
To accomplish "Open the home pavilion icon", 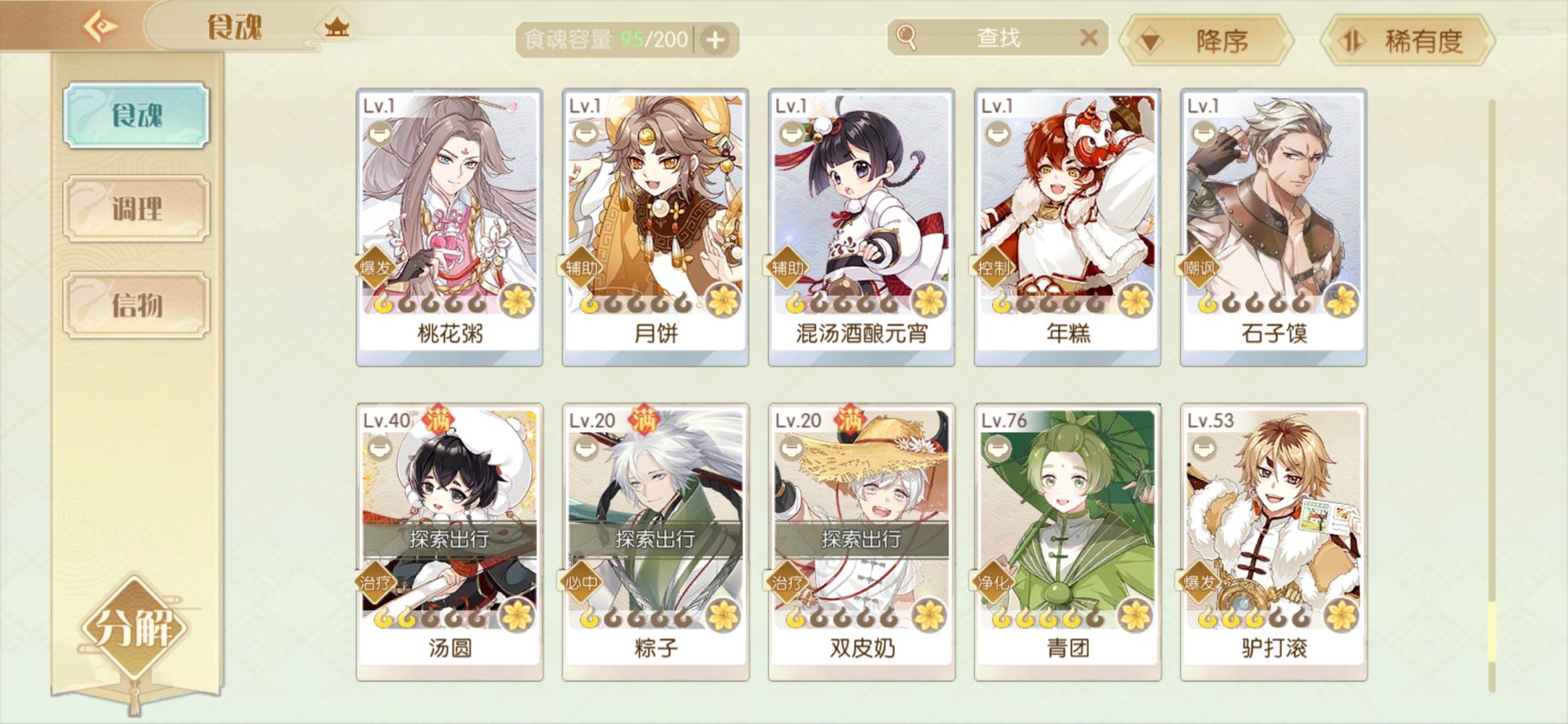I will point(336,28).
